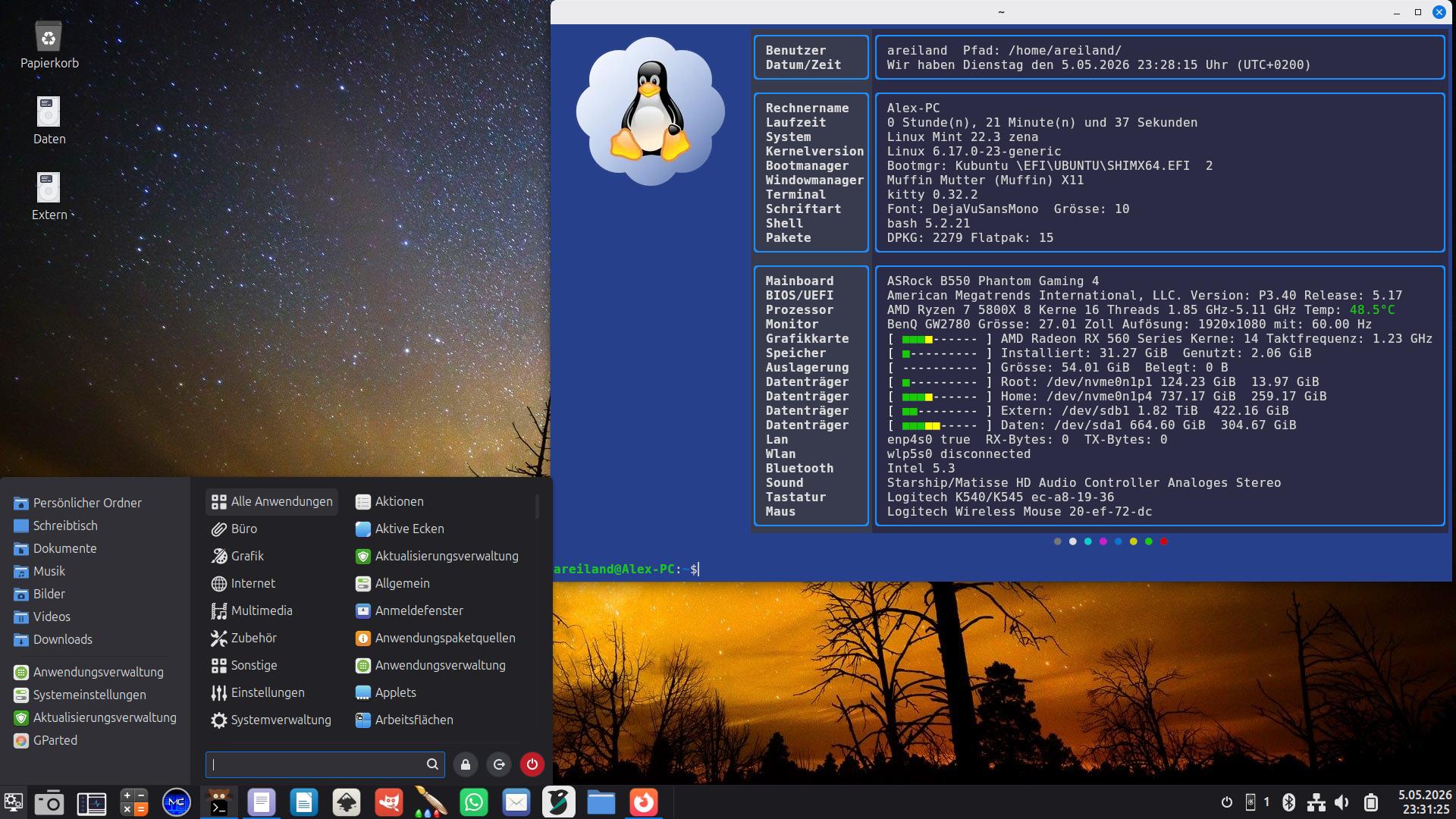Click the red shutdown button in the menu

[x=532, y=764]
